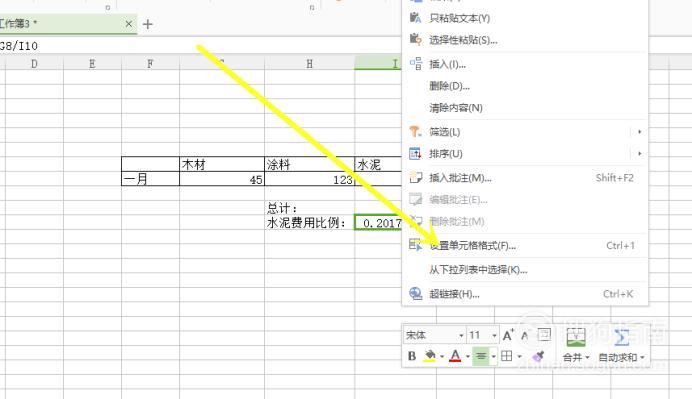Expand the borders dropdown arrow
This screenshot has width=692, height=399.
pyautogui.click(x=519, y=356)
